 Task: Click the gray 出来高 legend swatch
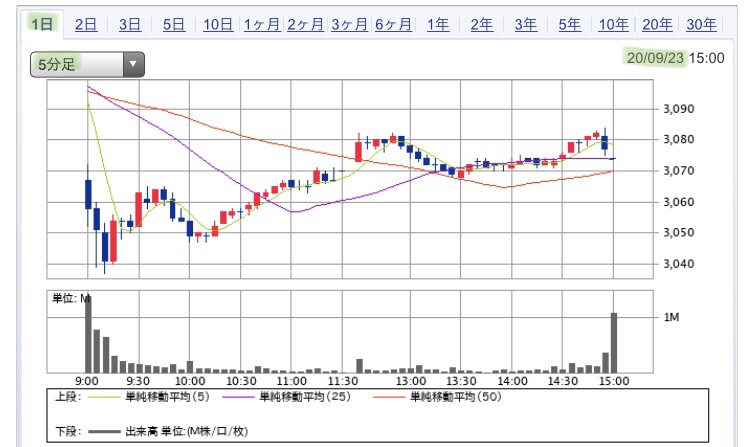tap(104, 432)
